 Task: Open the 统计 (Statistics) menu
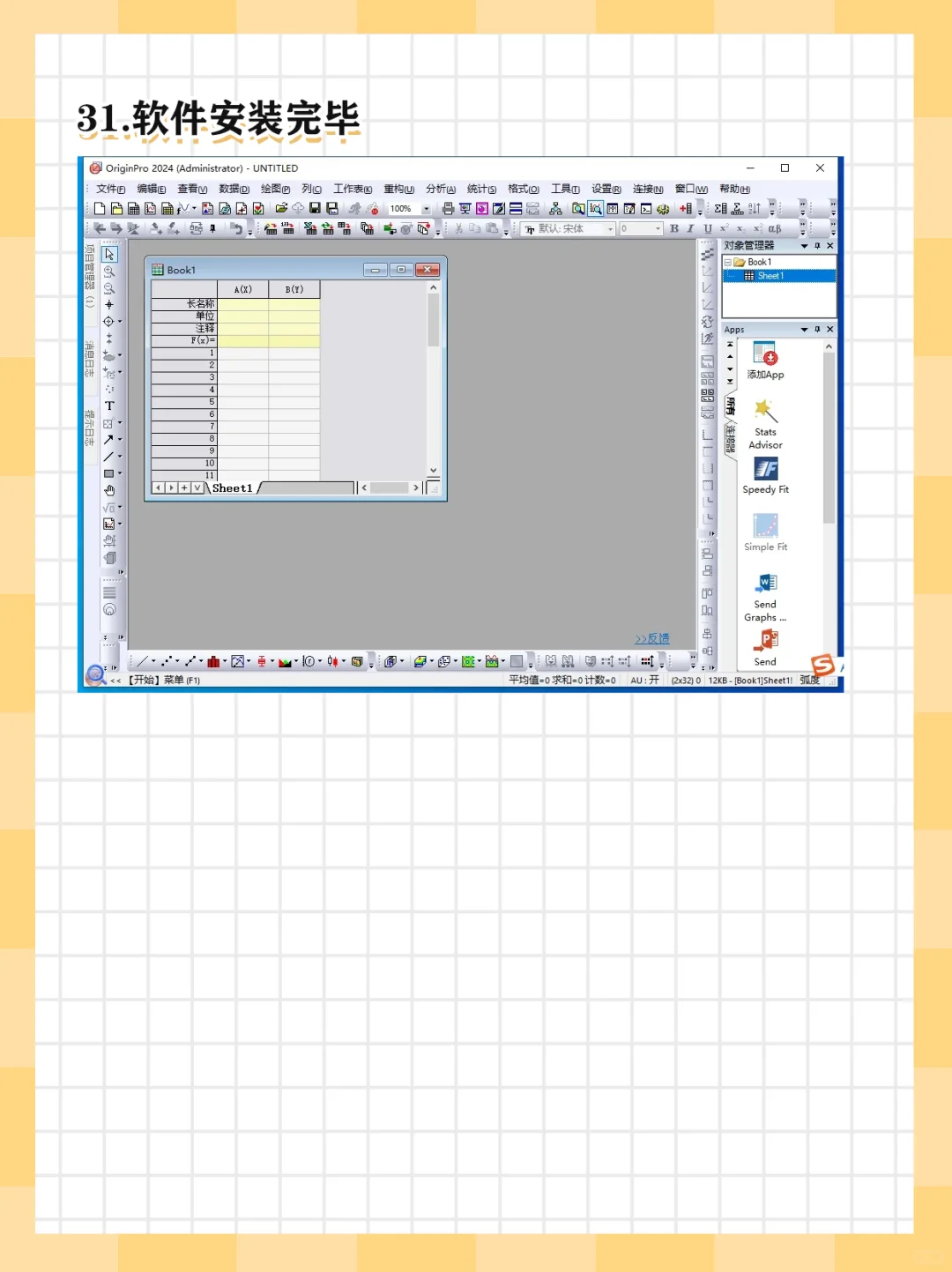tap(481, 189)
